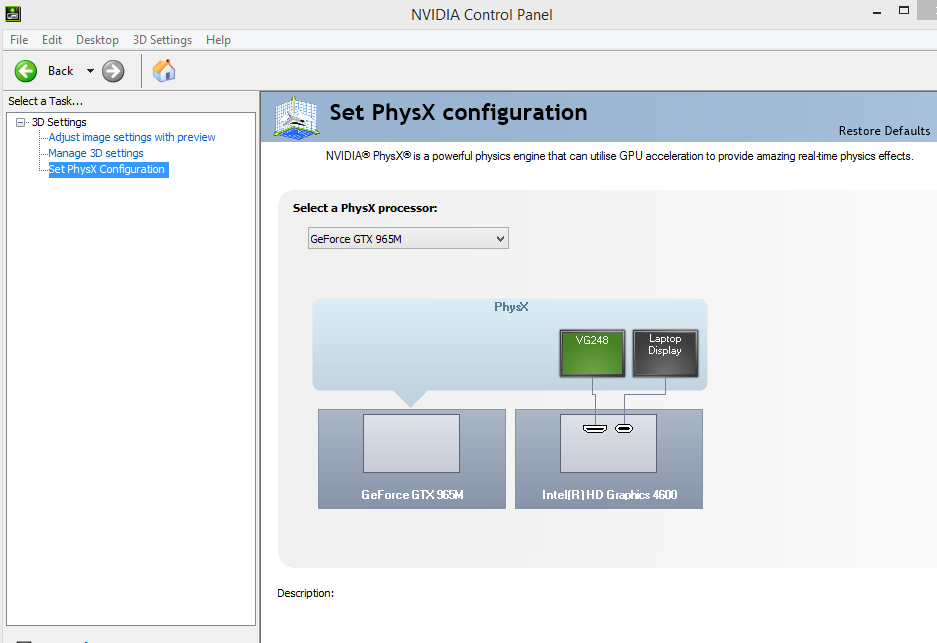Open Adjust image settings with preview
937x643 pixels.
[x=132, y=137]
